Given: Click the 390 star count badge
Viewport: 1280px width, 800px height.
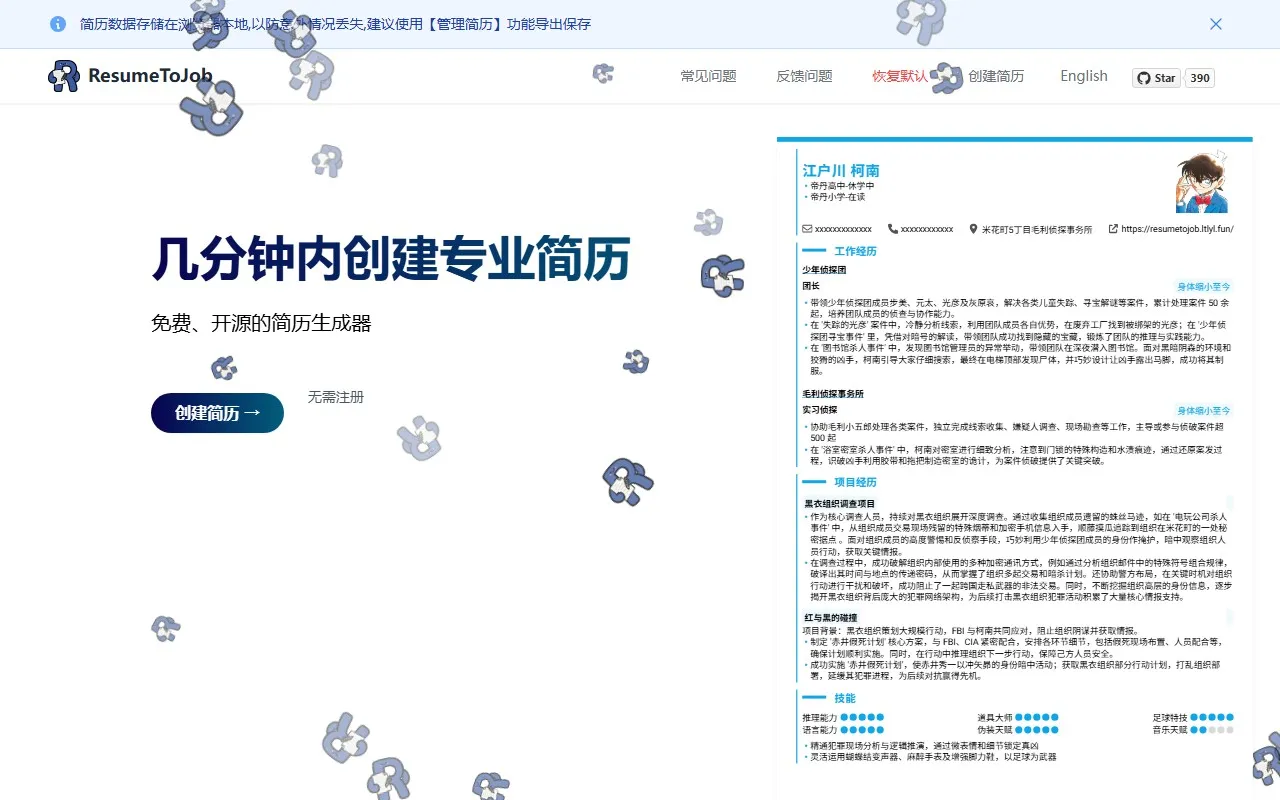Looking at the screenshot, I should coord(1200,78).
